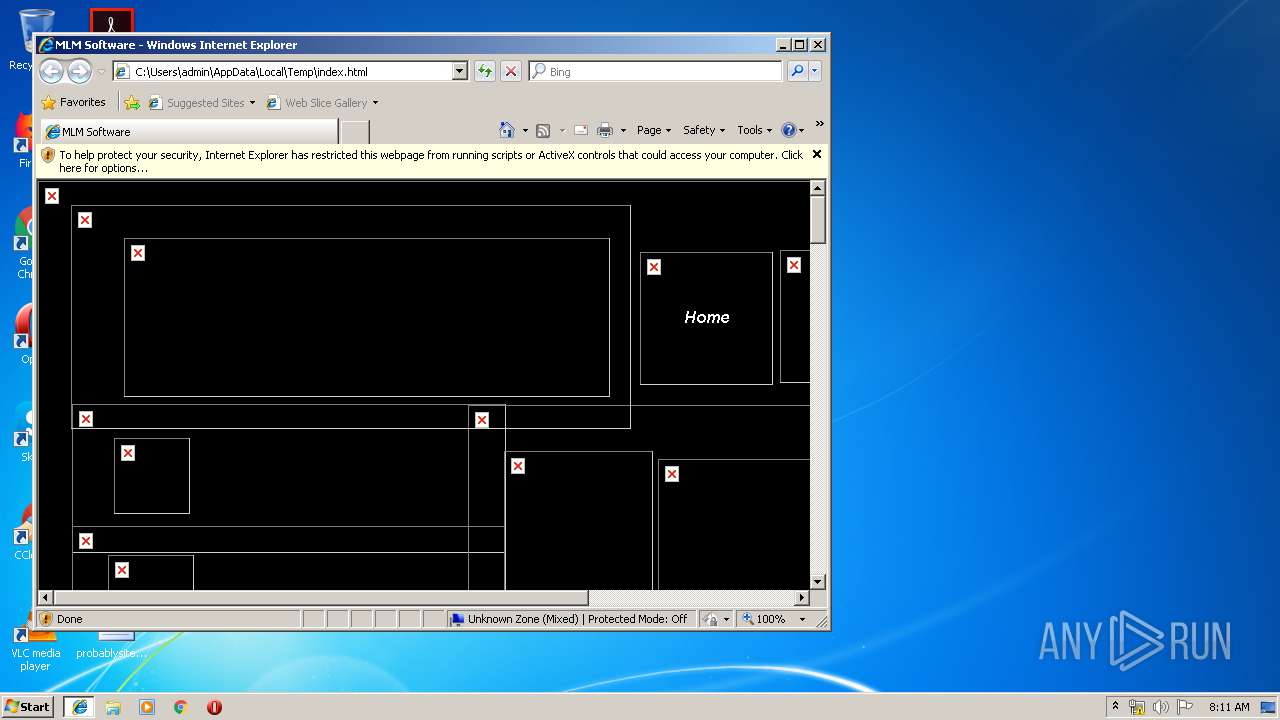Open the Tools menu
This screenshot has width=1280, height=720.
pyautogui.click(x=755, y=130)
